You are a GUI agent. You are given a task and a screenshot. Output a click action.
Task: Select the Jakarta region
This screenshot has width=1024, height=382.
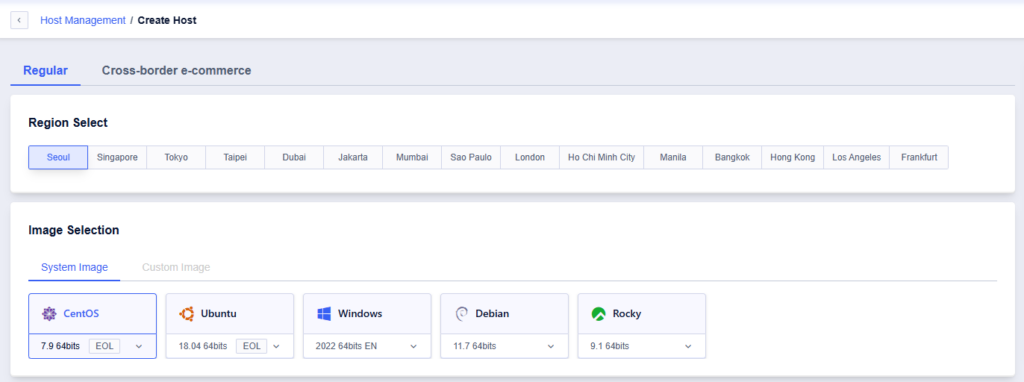coord(353,157)
